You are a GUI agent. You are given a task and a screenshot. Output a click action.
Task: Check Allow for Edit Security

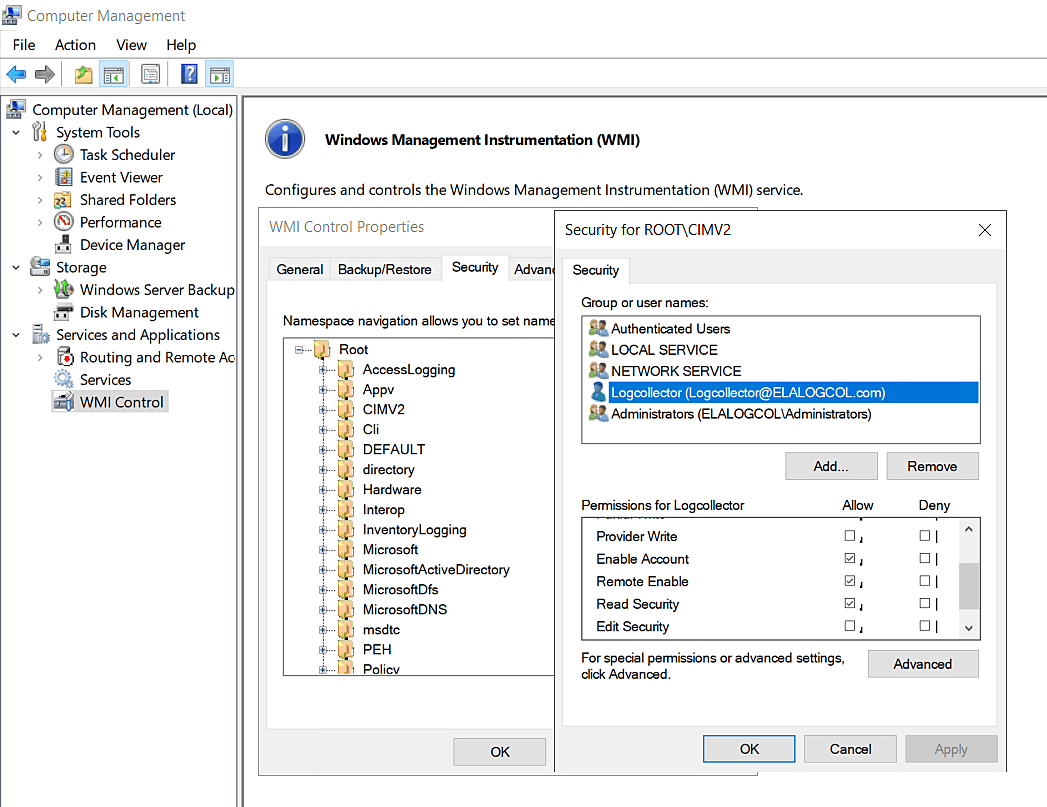click(849, 626)
